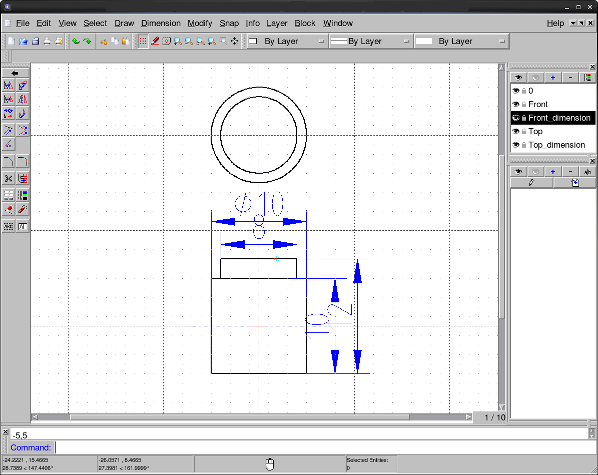Screen dimensions: 598x475
Task: Toggle visibility of Top_dimension layer
Action: (x=516, y=145)
